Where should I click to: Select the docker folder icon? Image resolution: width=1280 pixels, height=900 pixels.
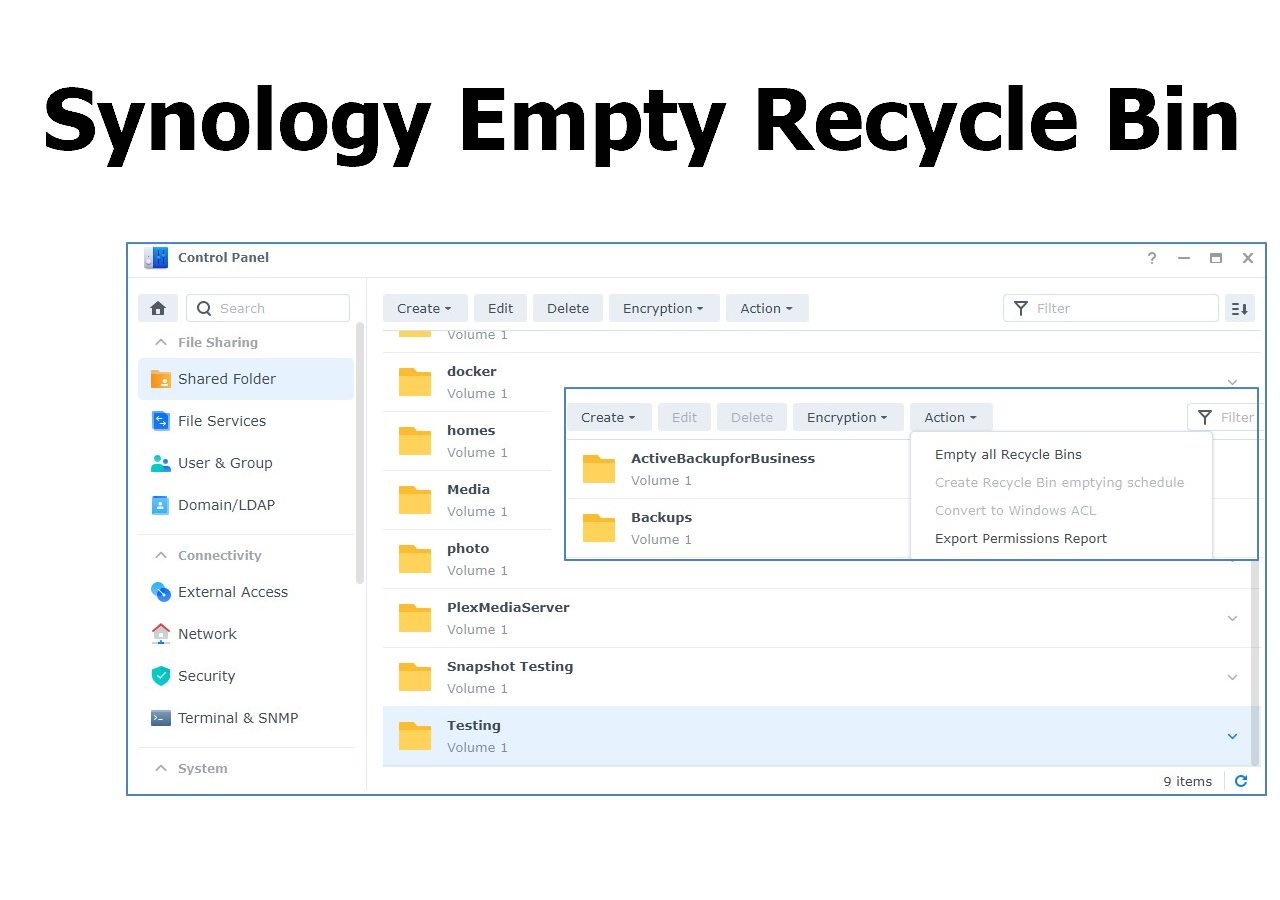coord(415,382)
